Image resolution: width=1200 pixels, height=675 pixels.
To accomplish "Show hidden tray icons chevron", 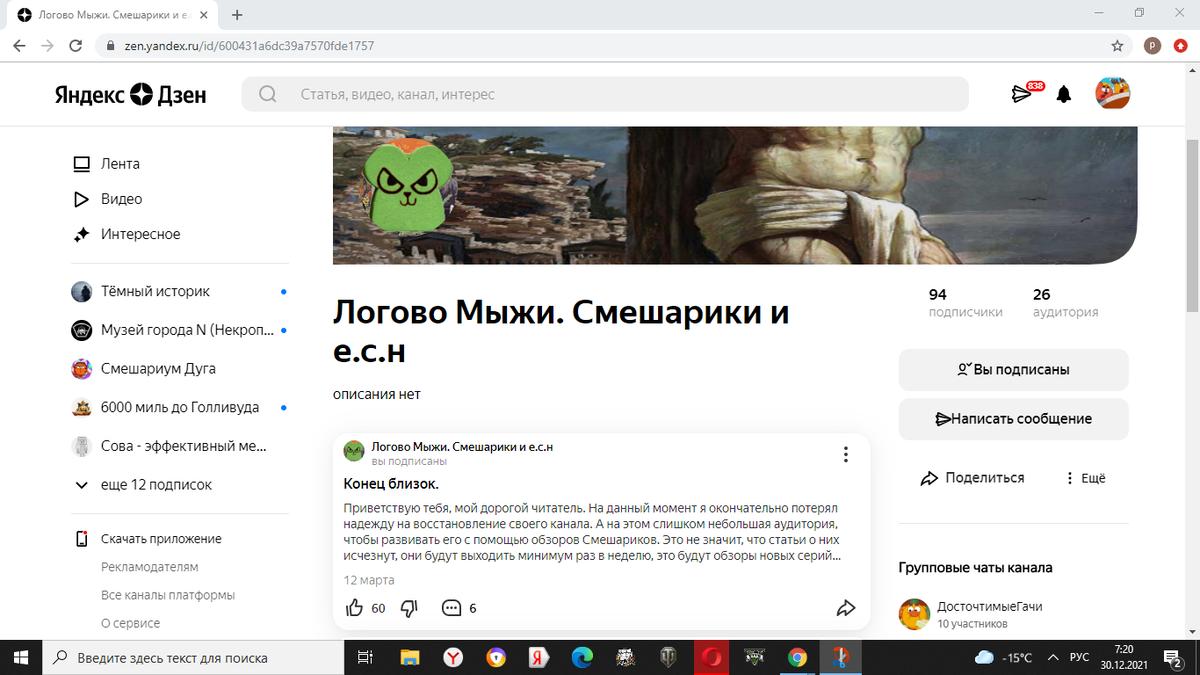I will click(1053, 658).
